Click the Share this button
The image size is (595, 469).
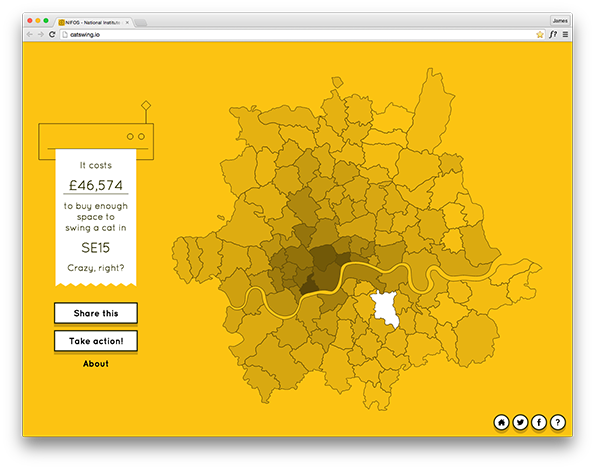(x=96, y=313)
